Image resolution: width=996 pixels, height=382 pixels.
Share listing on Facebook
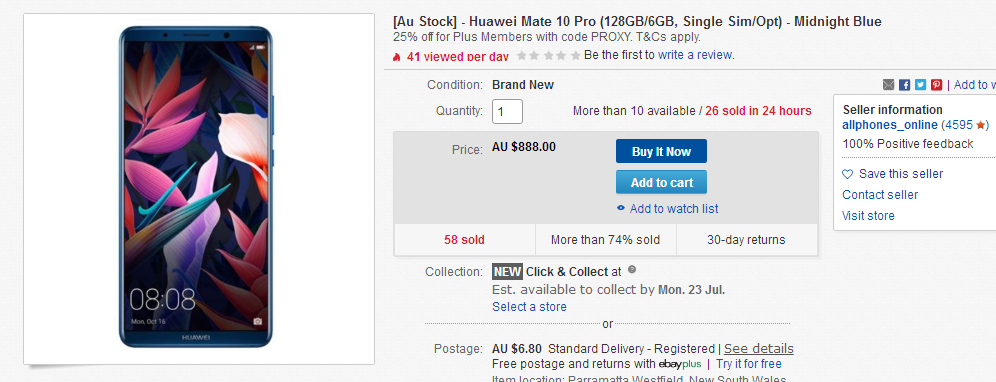905,85
